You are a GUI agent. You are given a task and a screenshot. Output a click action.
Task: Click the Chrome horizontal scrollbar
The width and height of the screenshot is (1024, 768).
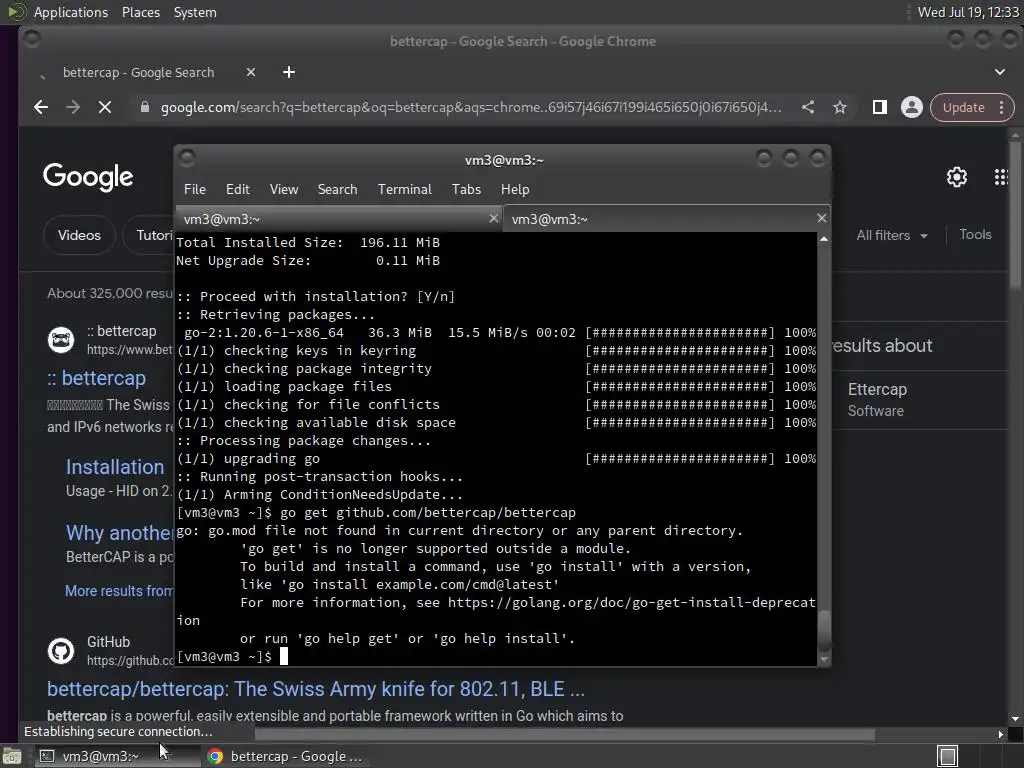[565, 735]
